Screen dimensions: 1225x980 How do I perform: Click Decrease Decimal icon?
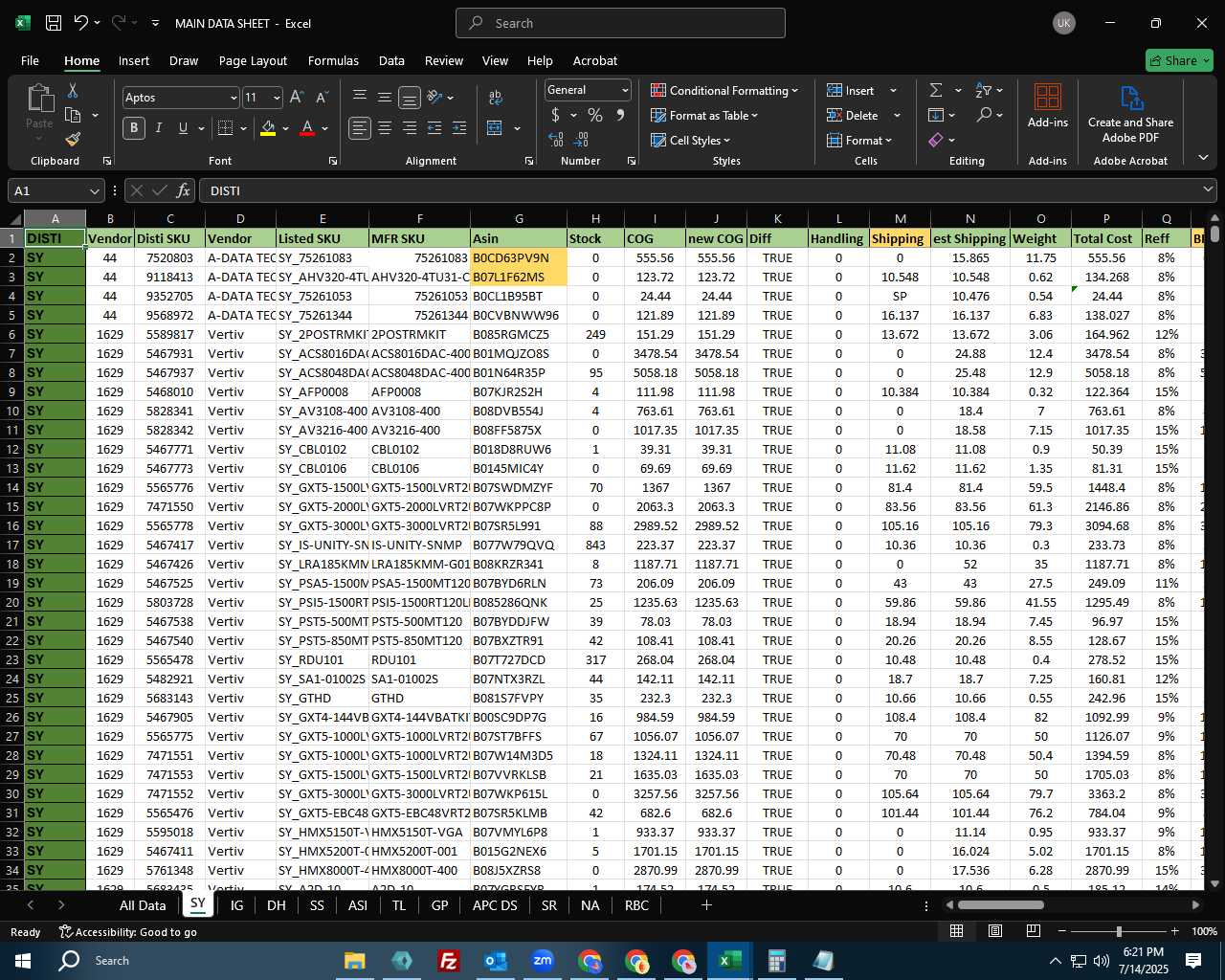coord(582,140)
